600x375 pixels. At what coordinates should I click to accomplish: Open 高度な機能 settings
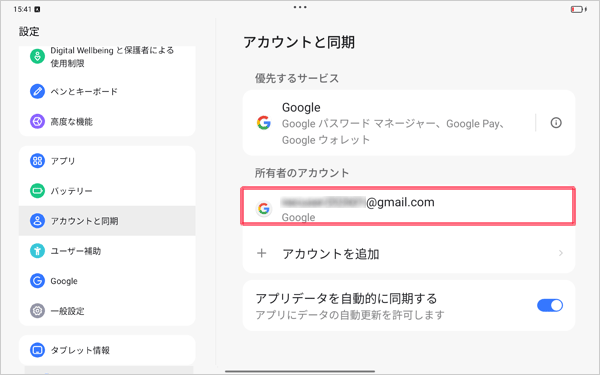coord(107,121)
